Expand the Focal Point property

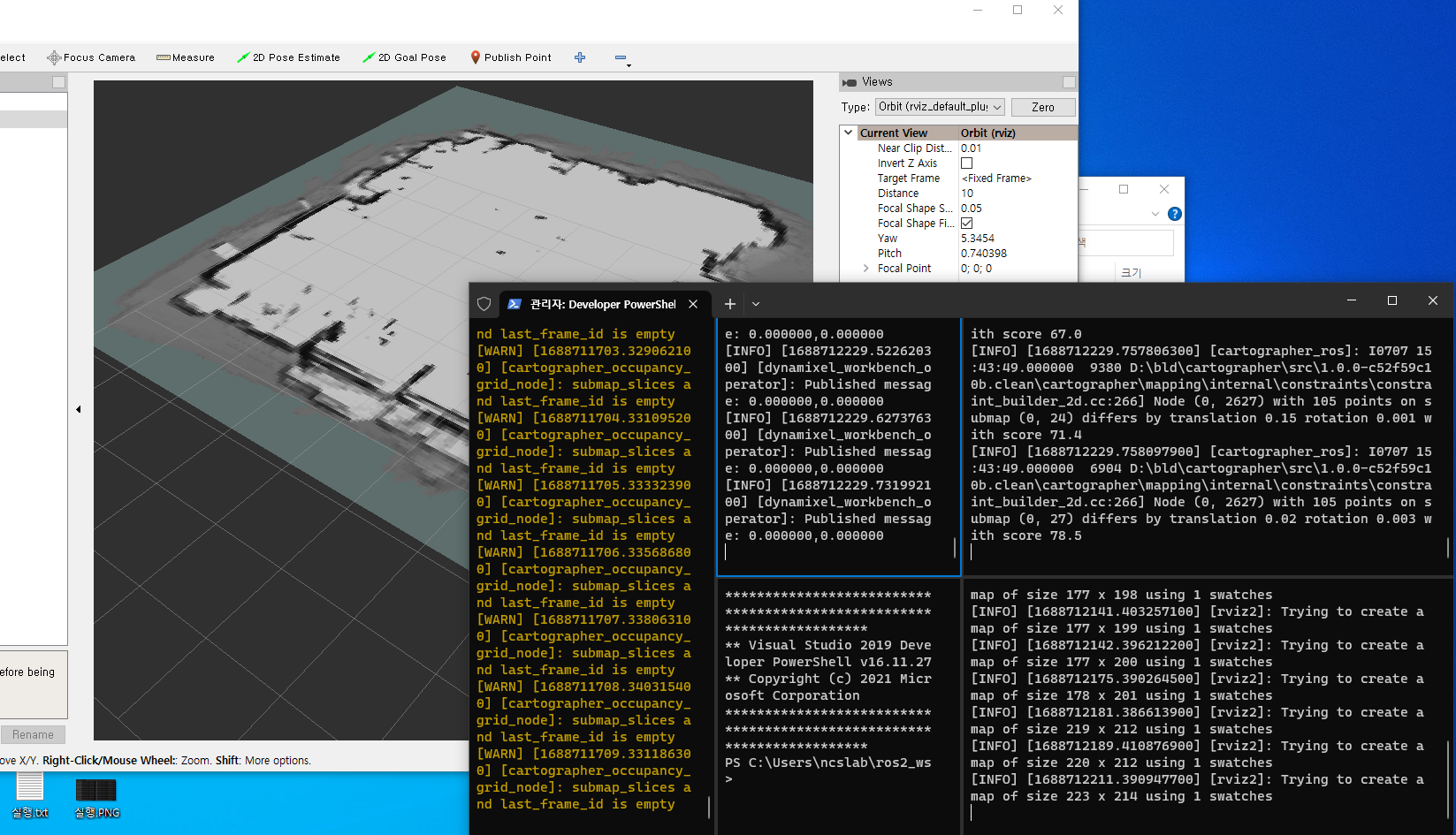[865, 269]
